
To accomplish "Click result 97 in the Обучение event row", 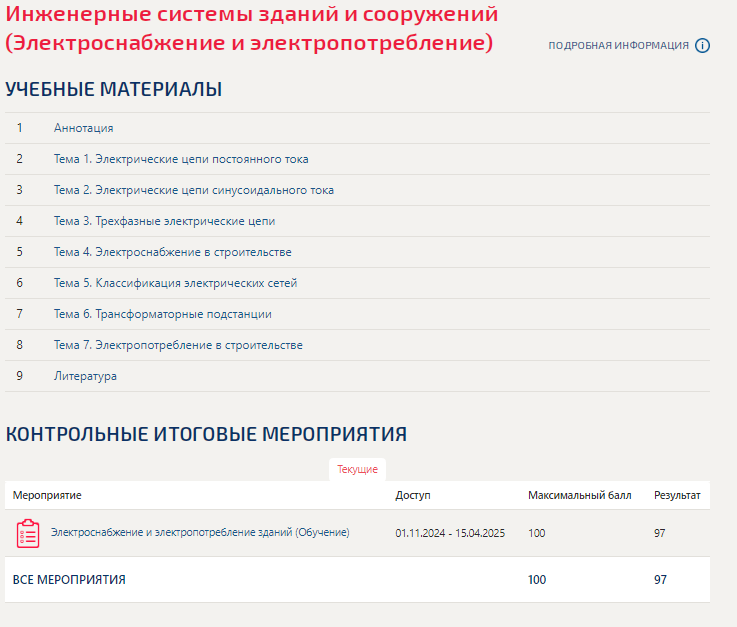I will click(659, 533).
